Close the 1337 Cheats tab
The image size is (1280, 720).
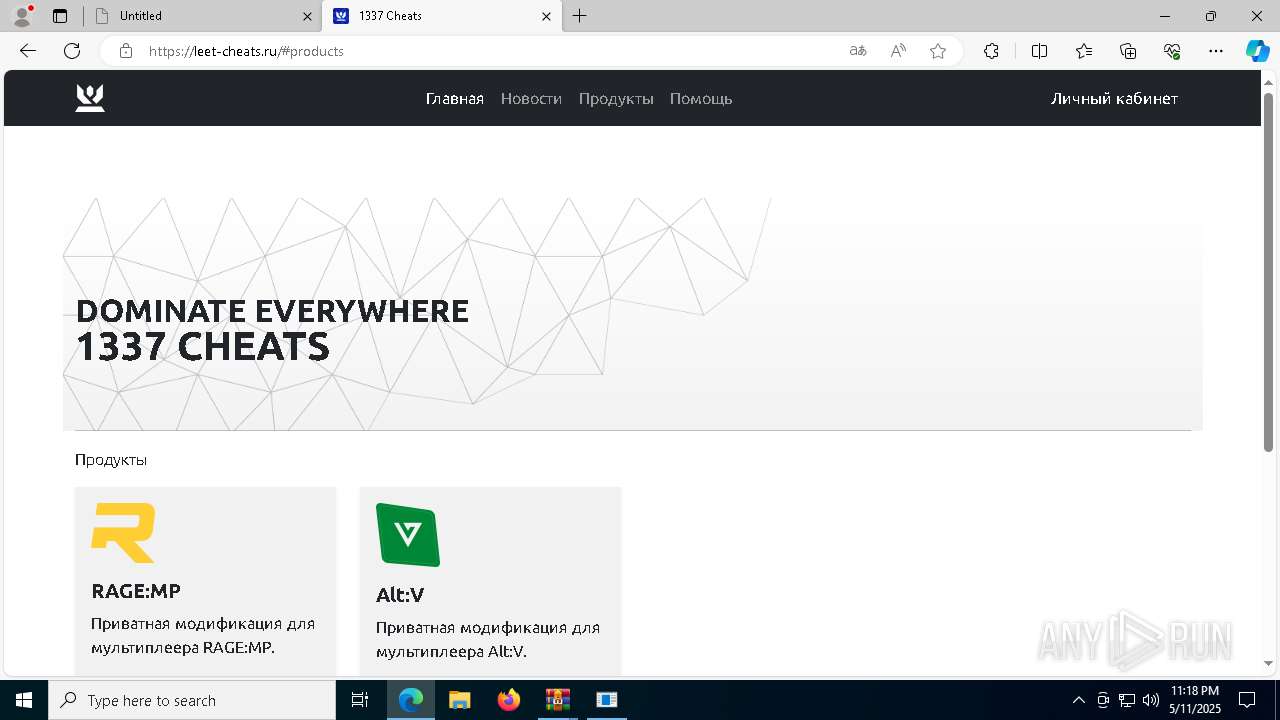coord(547,16)
